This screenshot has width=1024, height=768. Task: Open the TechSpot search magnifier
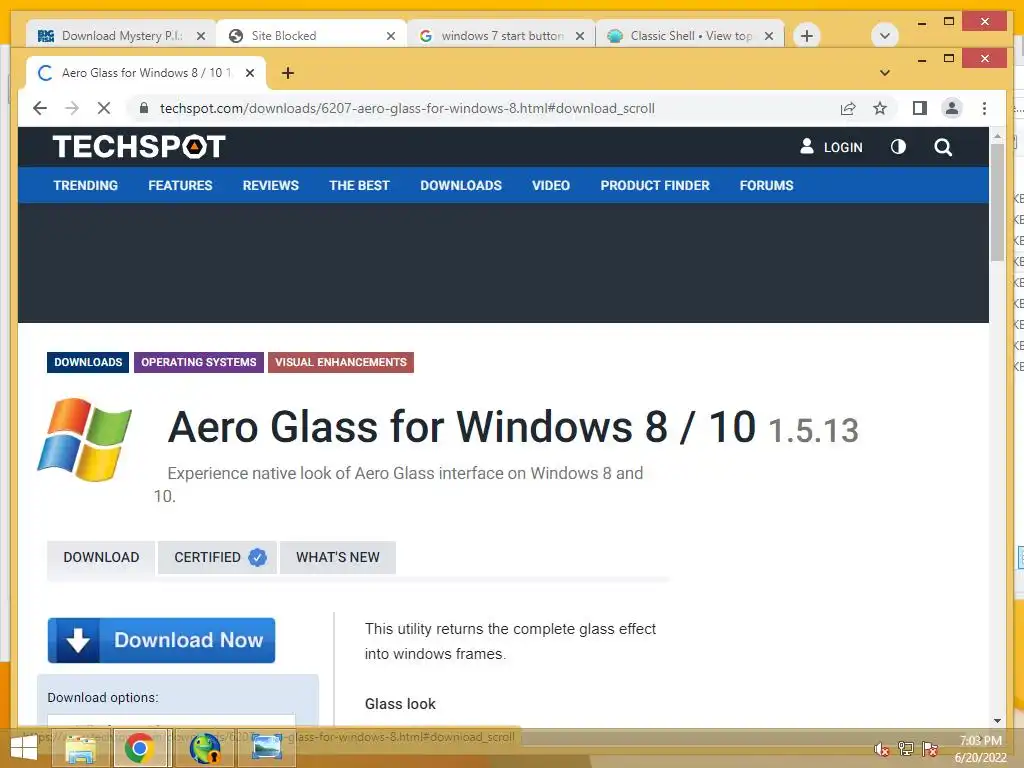943,147
